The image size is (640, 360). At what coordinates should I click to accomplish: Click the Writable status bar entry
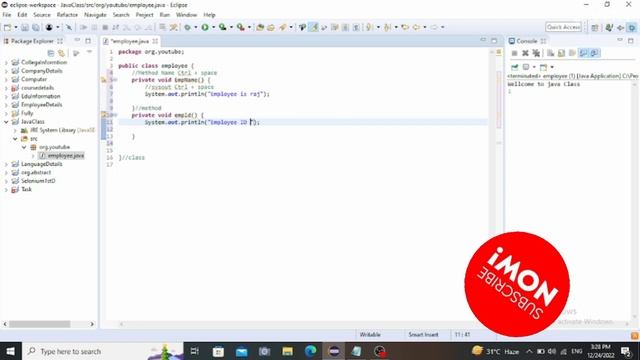pyautogui.click(x=370, y=335)
